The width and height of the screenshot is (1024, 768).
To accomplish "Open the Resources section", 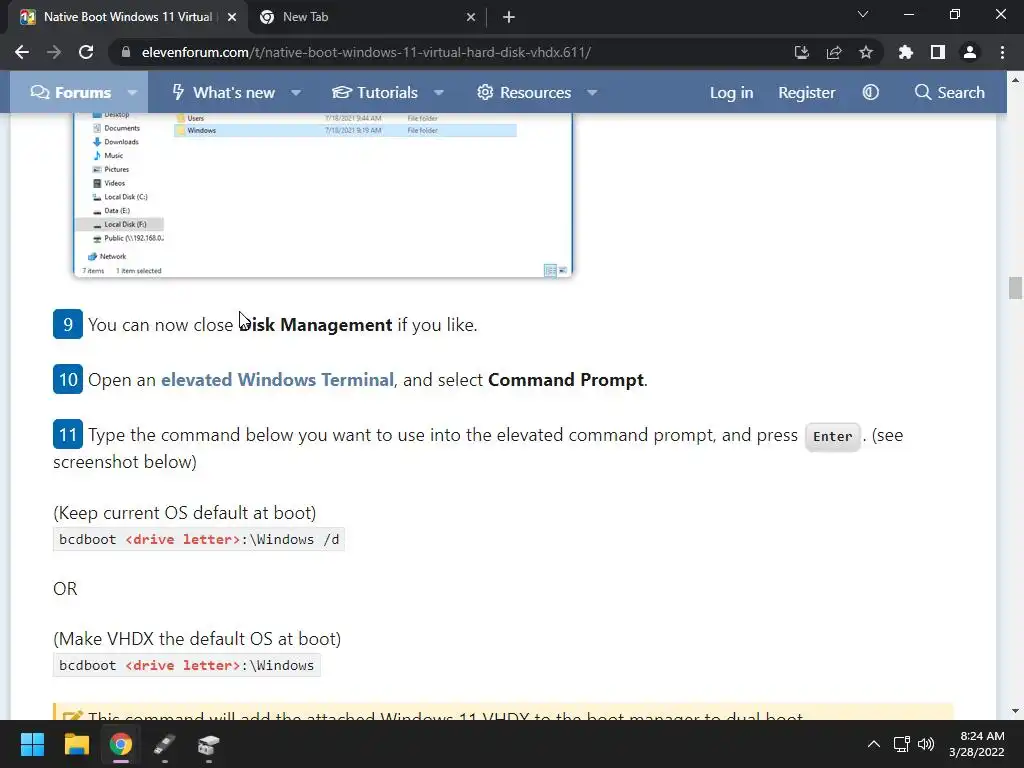I will click(524, 92).
